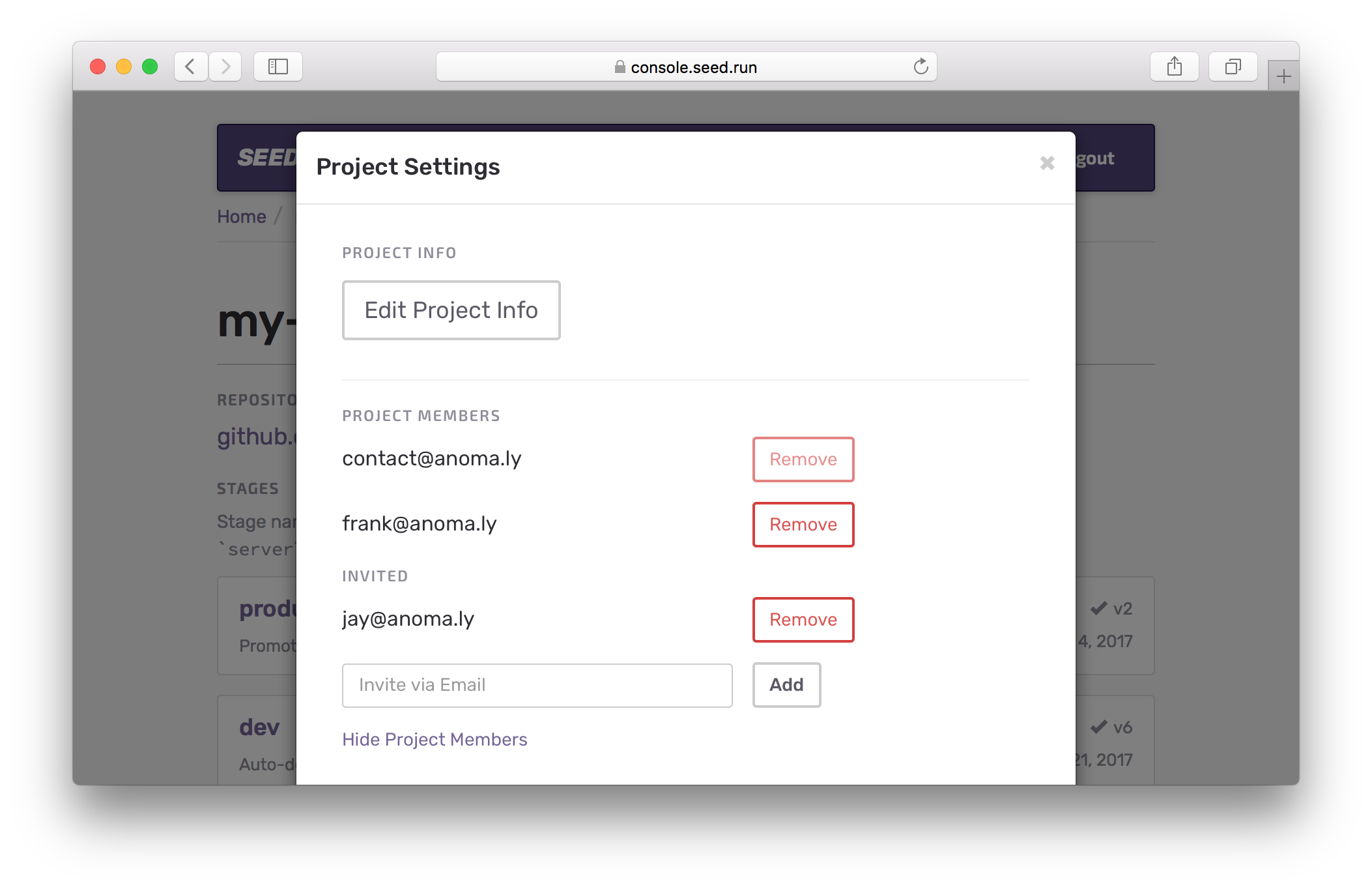Remove contact@anoma.ly from project members
The image size is (1372, 889).
point(803,459)
